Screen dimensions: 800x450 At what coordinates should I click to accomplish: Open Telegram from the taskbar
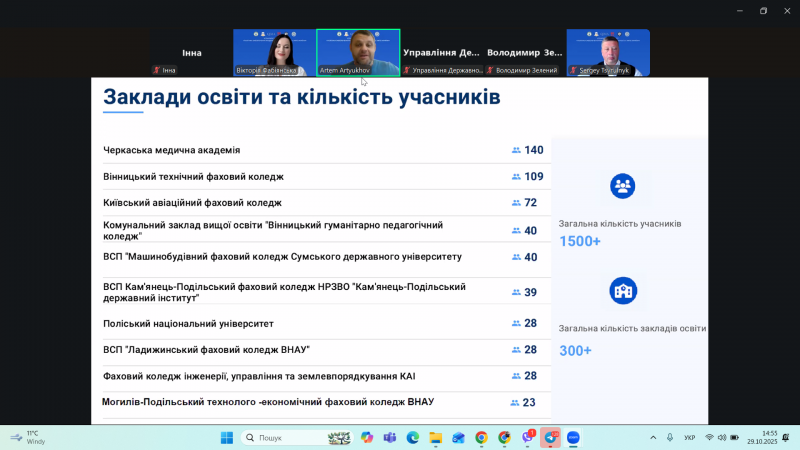coord(551,438)
